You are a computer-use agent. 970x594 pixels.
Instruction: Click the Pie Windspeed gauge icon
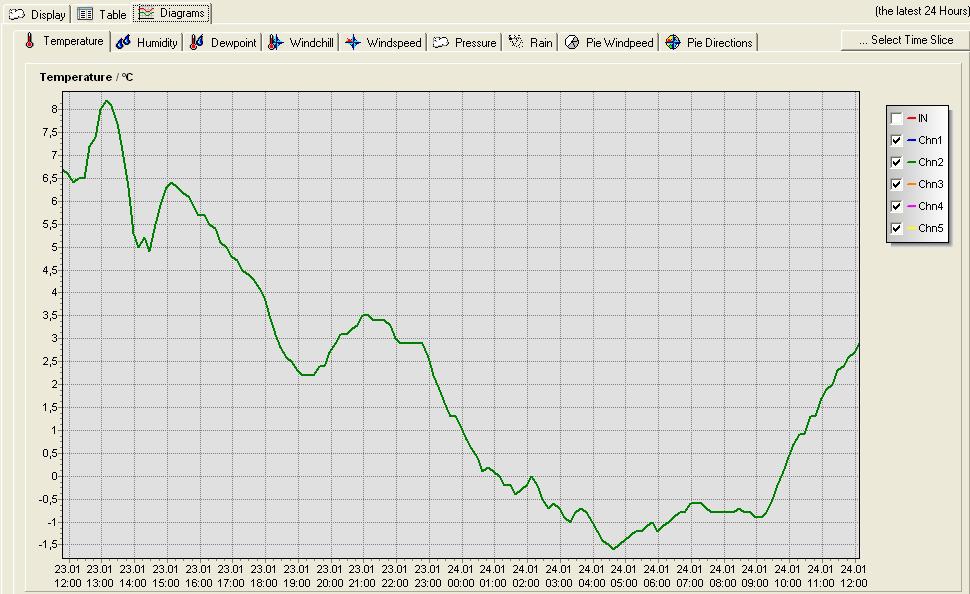[572, 43]
